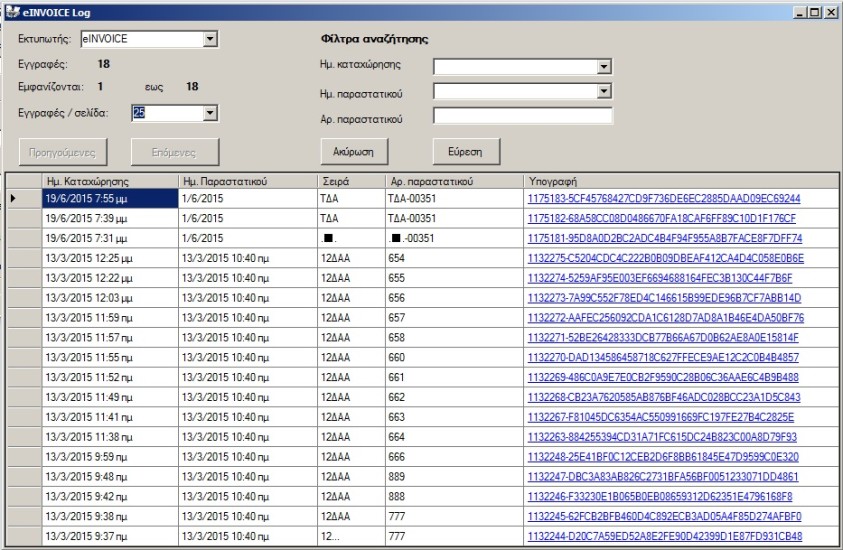Image resolution: width=843 pixels, height=550 pixels.
Task: Select the cell 19/6/2015 7:55 μμ
Action: coord(110,198)
